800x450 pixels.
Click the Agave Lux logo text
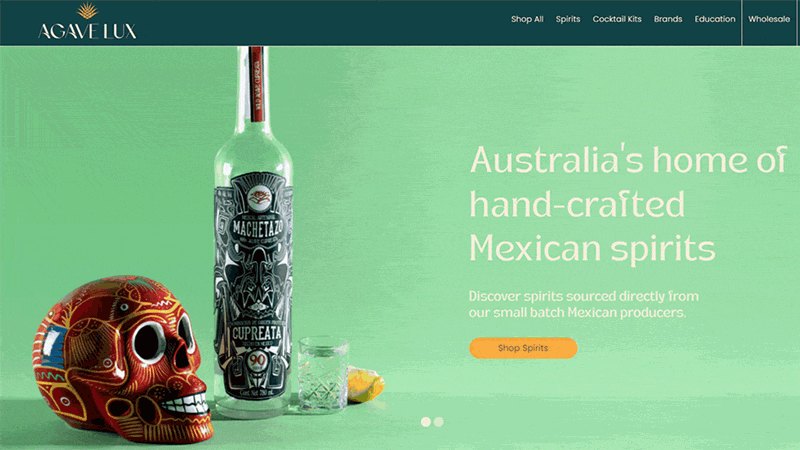tap(87, 31)
